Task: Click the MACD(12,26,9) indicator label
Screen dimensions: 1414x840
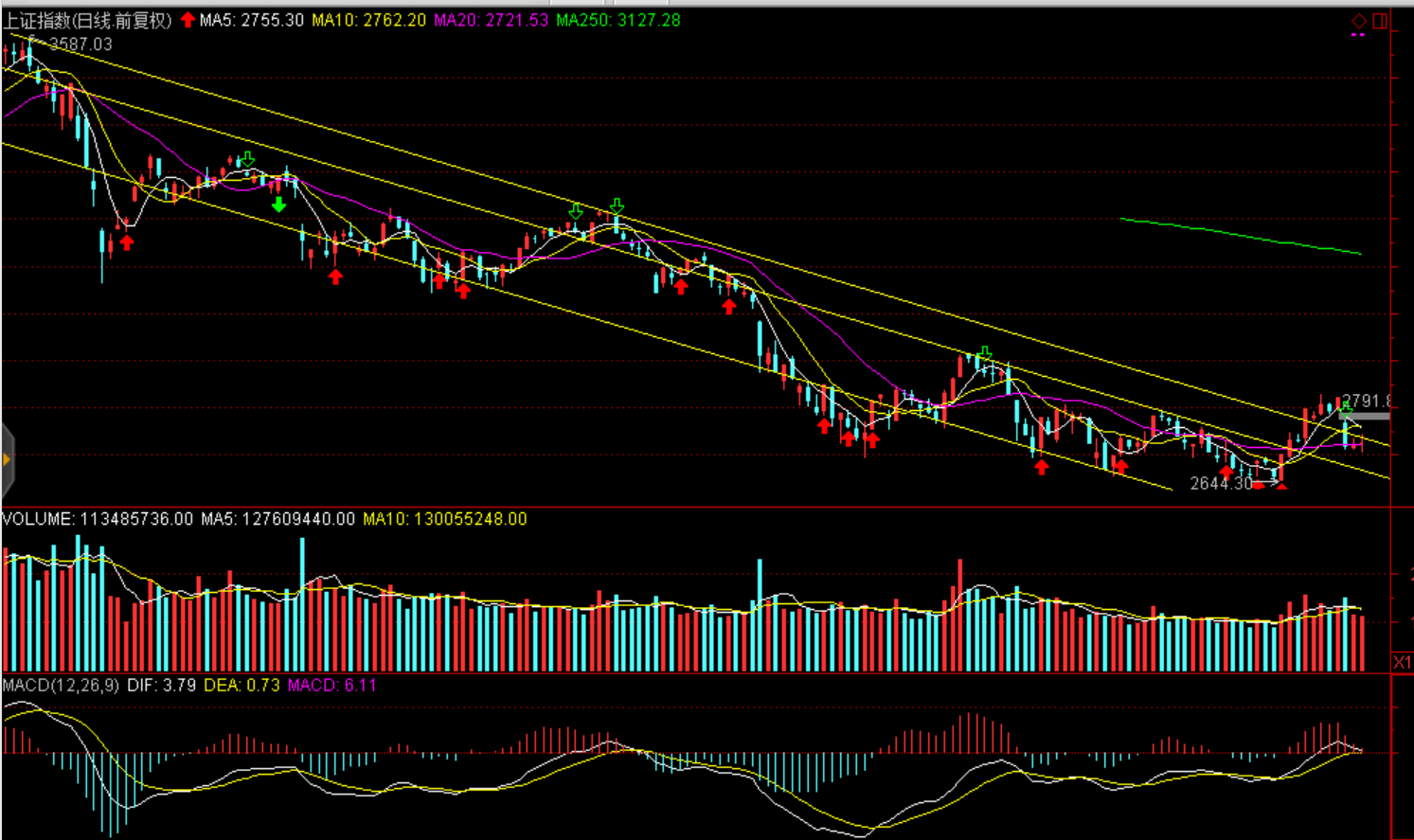Action: [61, 685]
